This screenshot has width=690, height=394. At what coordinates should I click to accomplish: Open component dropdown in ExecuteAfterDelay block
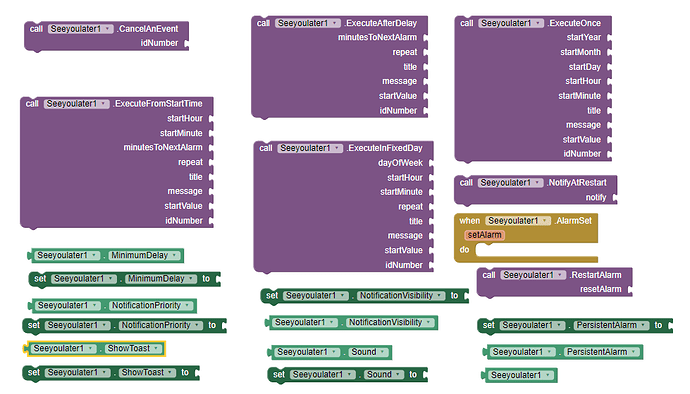[x=308, y=23]
